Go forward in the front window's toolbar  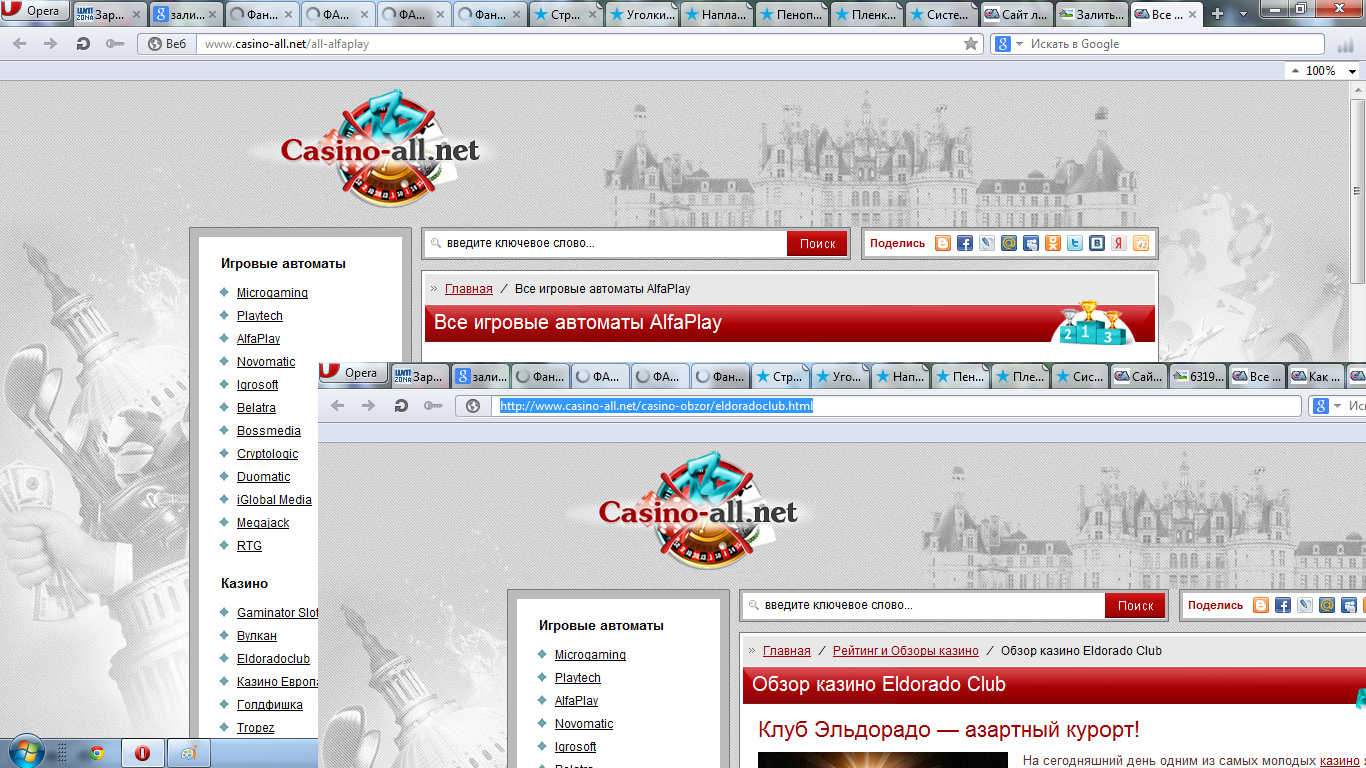tap(369, 405)
